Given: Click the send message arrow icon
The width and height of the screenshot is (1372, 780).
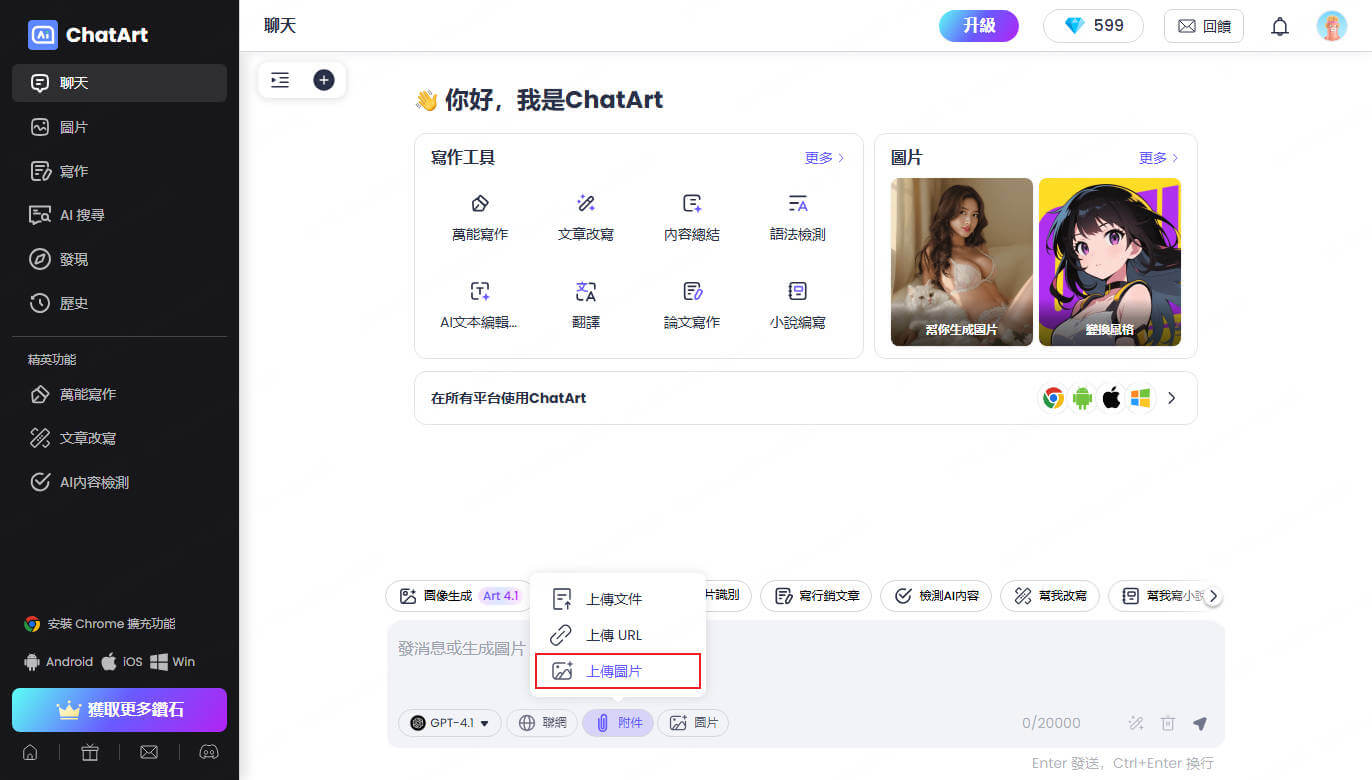Looking at the screenshot, I should click(1200, 723).
